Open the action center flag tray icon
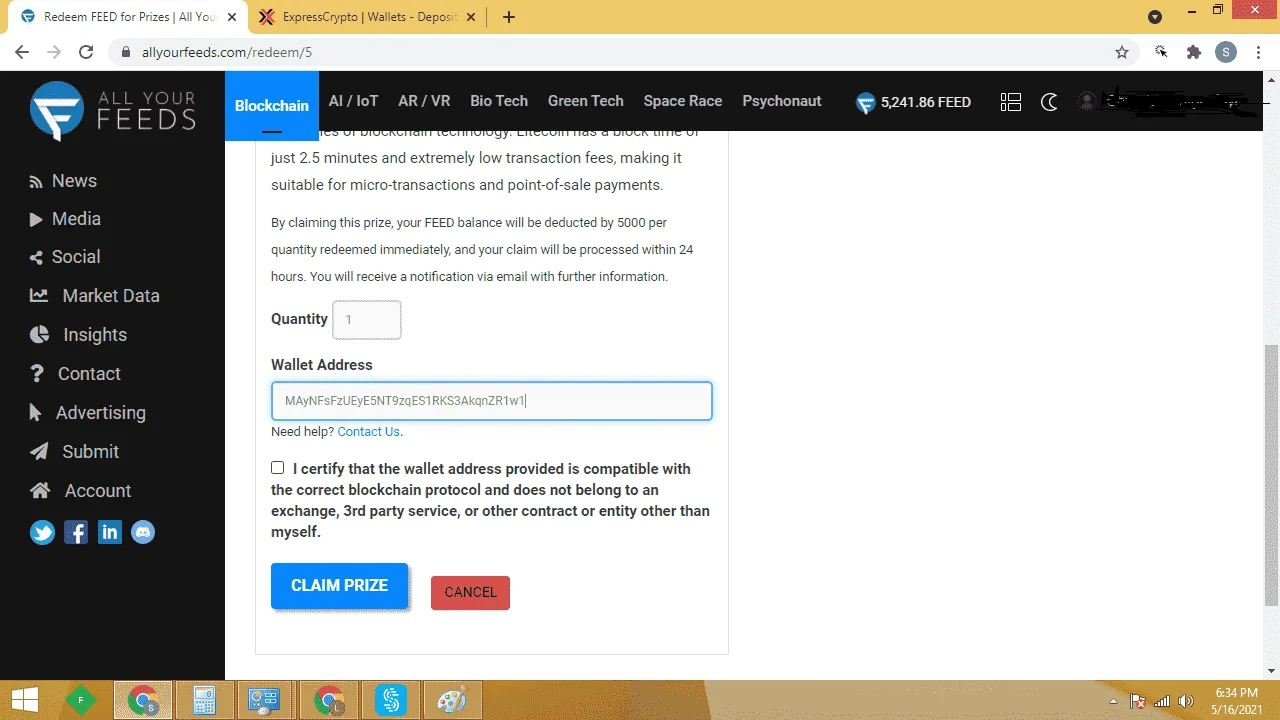1280x720 pixels. (x=1138, y=701)
